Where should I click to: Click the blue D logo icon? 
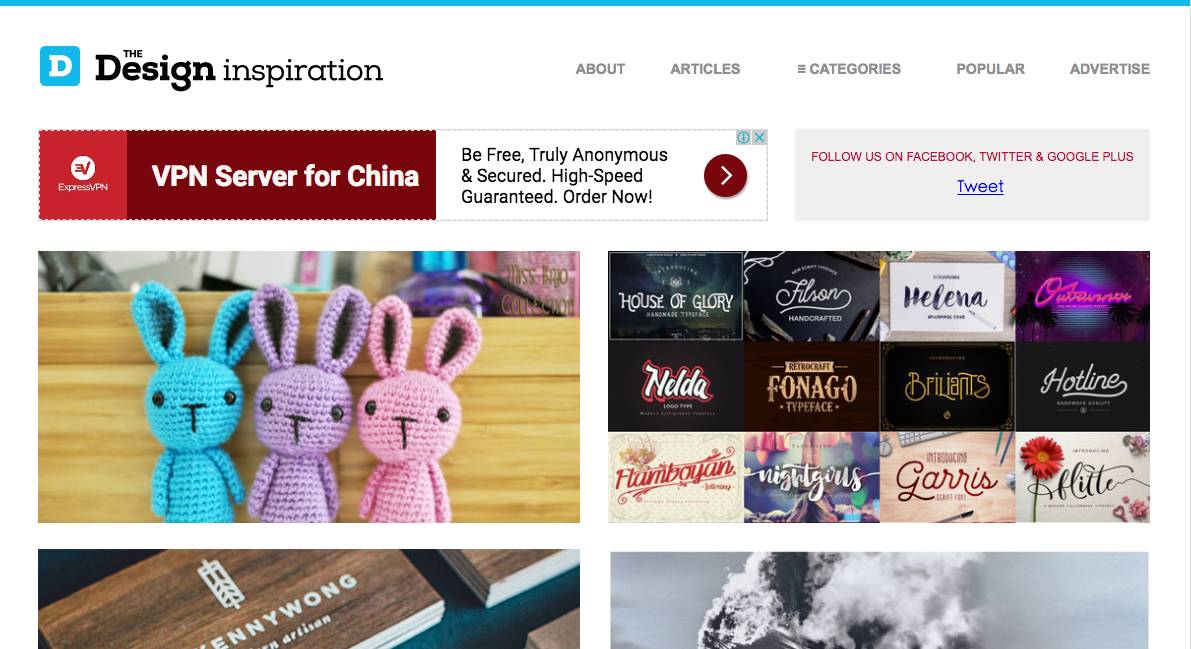[x=60, y=66]
